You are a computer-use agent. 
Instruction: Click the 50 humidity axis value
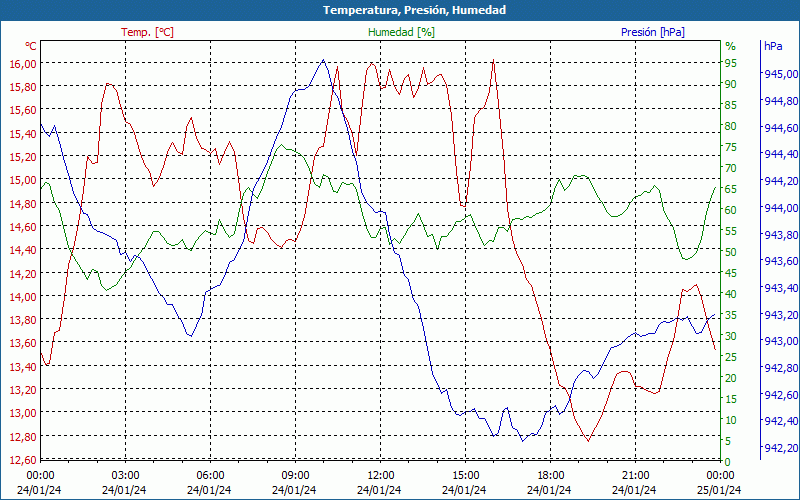(731, 252)
